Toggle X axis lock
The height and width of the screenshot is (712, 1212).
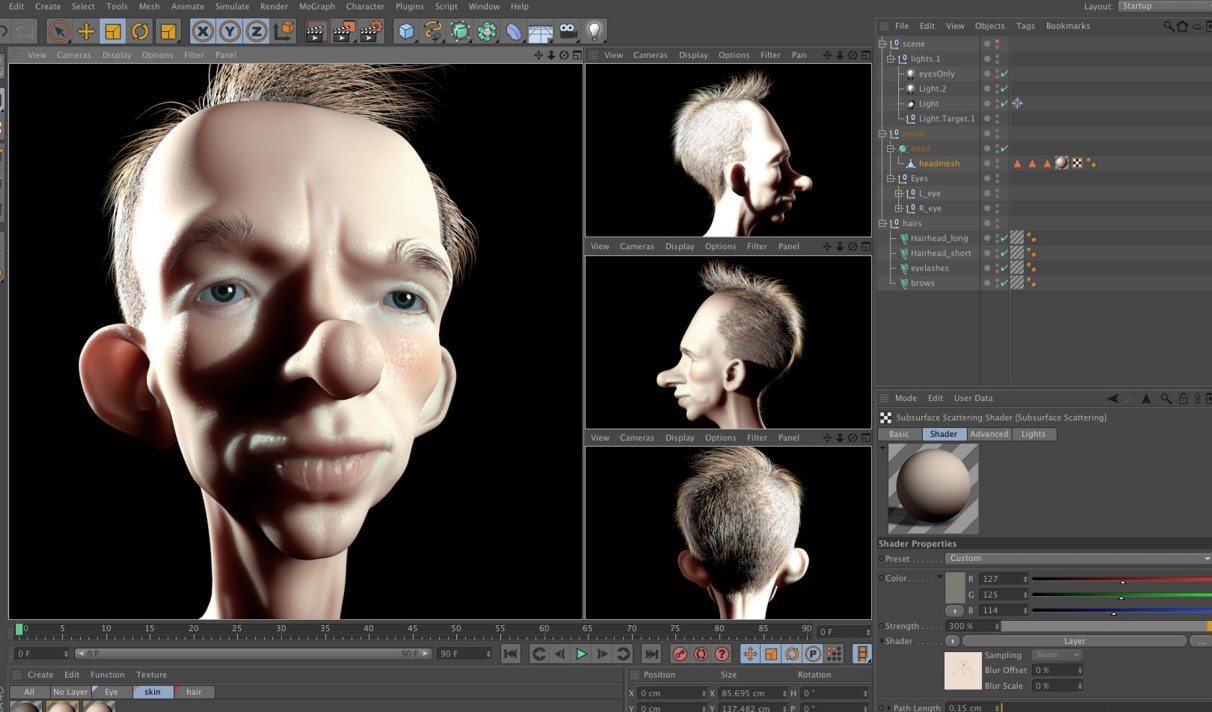(203, 32)
